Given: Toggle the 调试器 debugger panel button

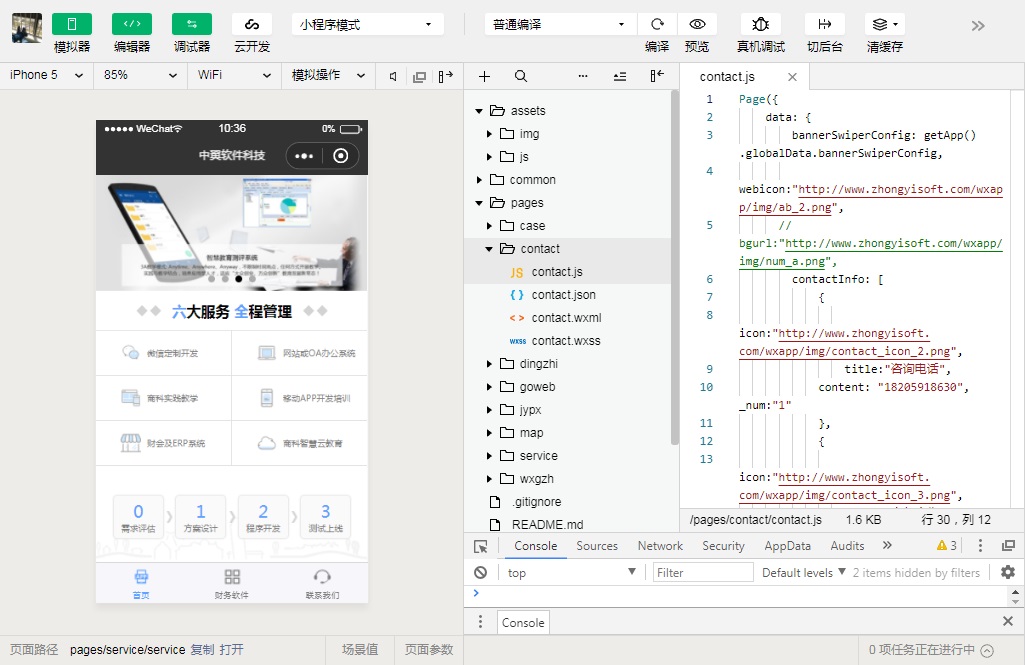Looking at the screenshot, I should click(x=192, y=24).
